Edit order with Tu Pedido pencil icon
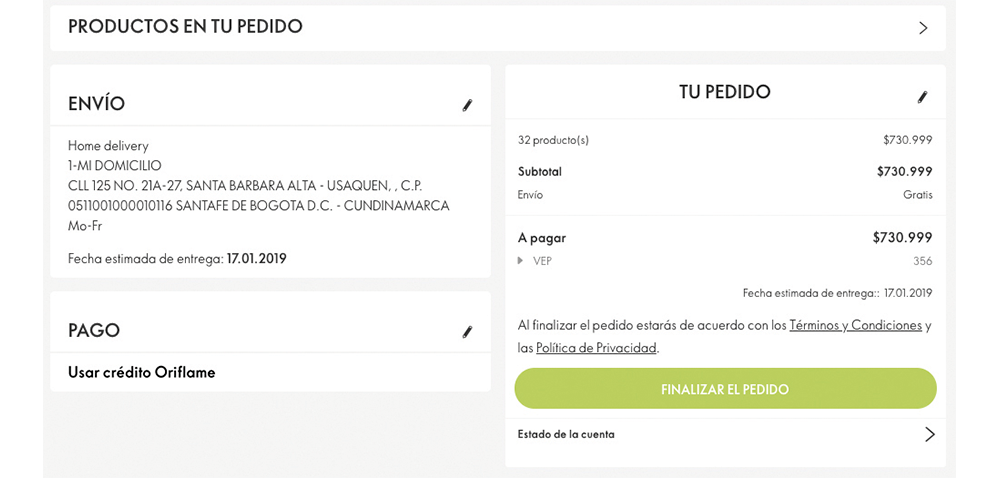Image resolution: width=1000 pixels, height=478 pixels. click(922, 97)
